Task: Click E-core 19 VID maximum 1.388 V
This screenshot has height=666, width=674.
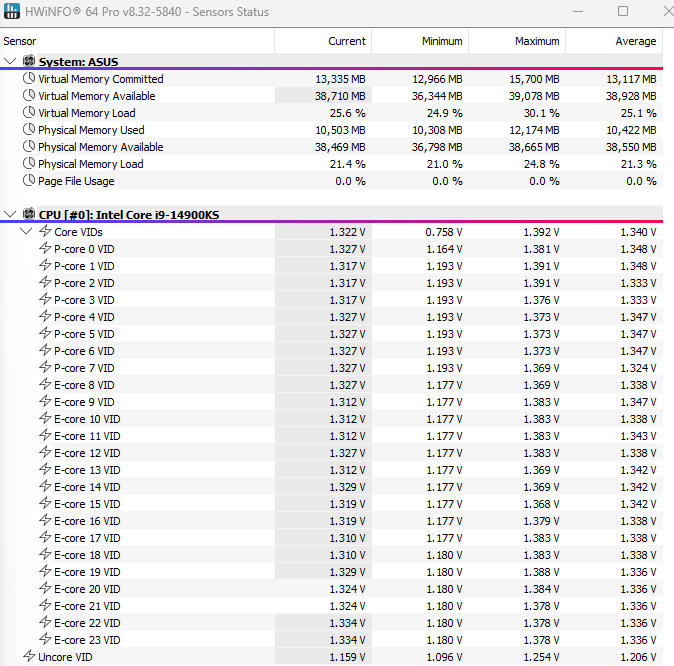Action: coord(541,572)
